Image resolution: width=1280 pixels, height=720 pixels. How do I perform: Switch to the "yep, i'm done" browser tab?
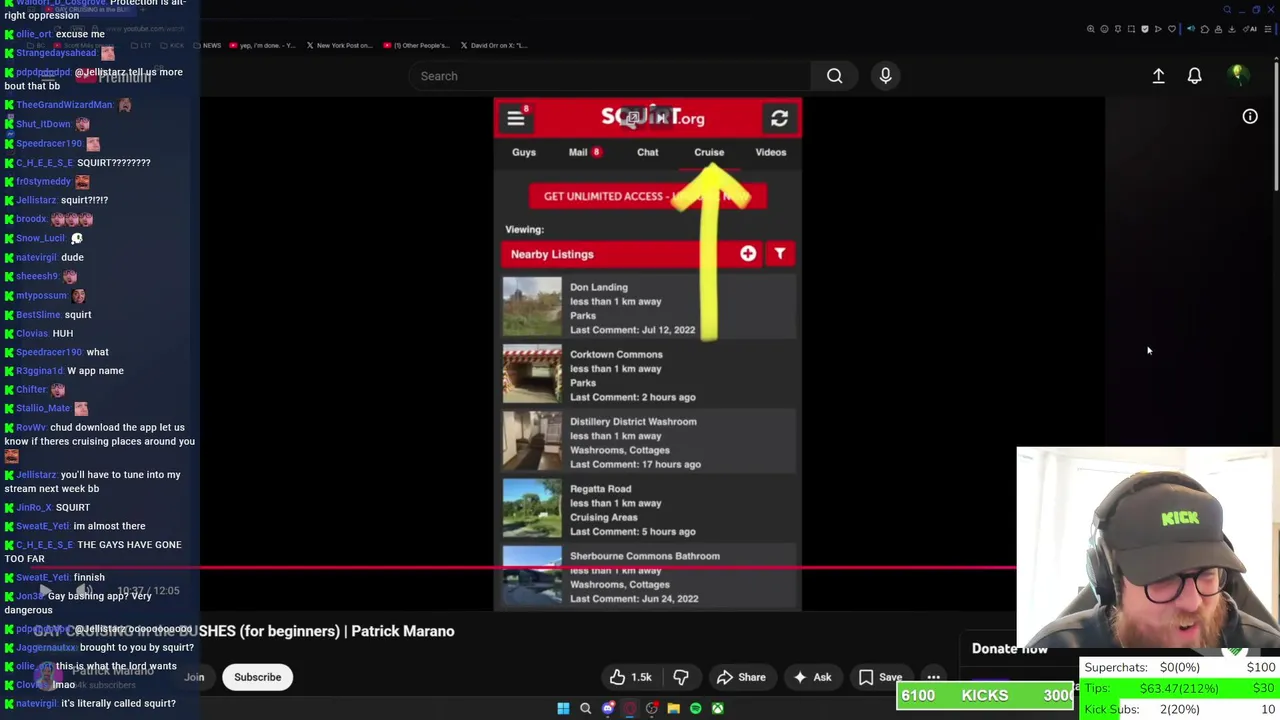(262, 45)
